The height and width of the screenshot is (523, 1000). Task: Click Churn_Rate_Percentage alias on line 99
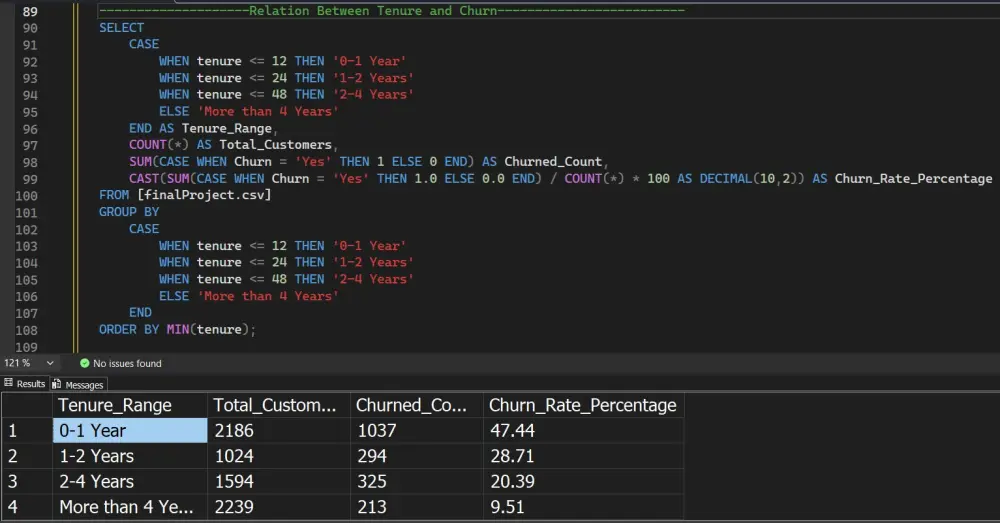tap(913, 179)
